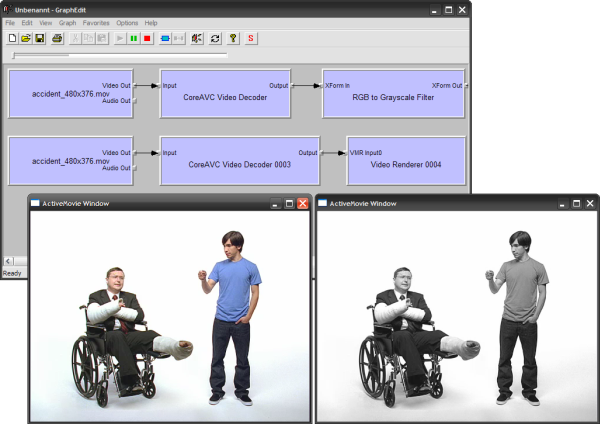
Task: Open the Edit menu
Action: click(x=27, y=23)
